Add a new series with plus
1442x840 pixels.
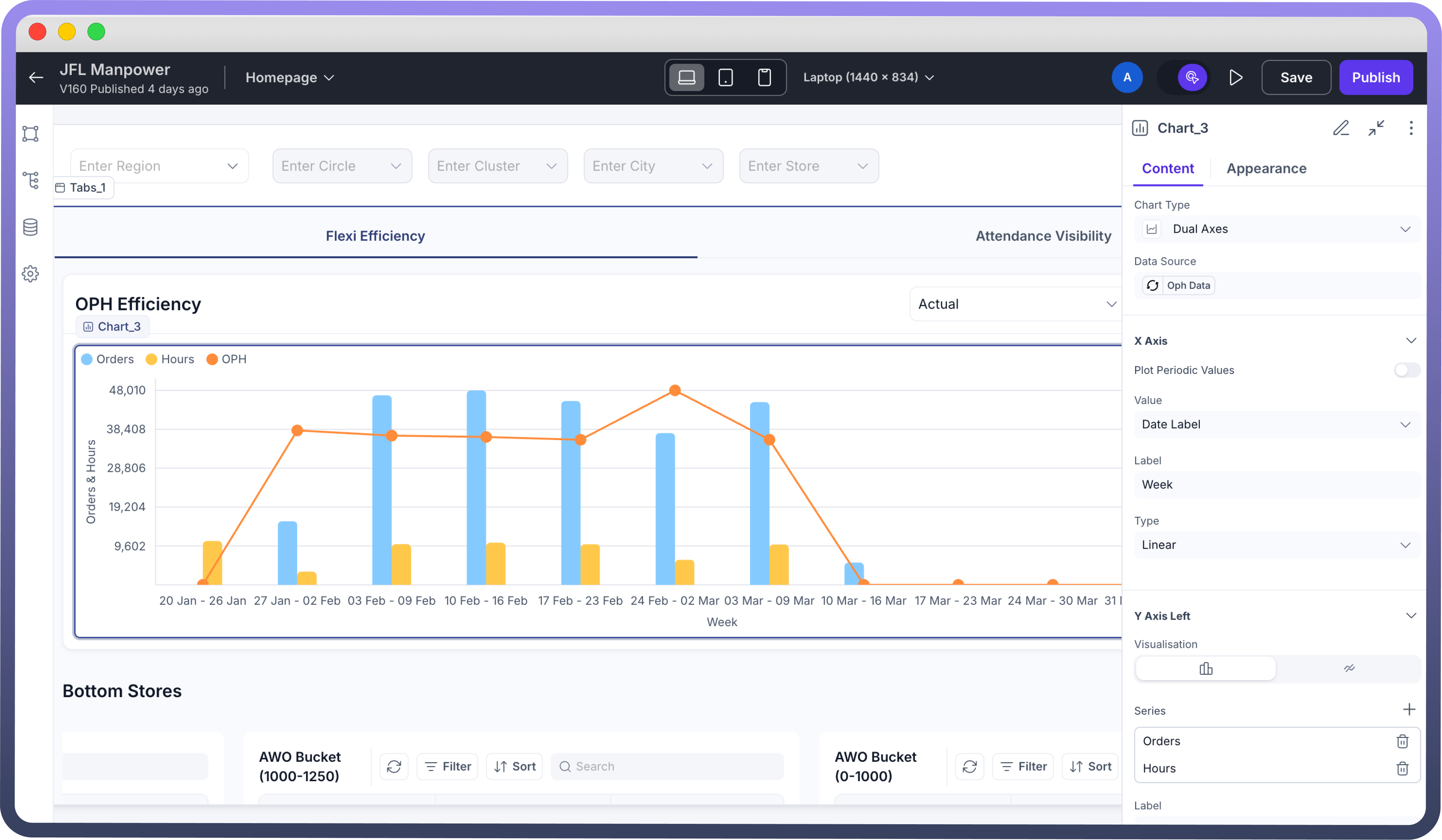(x=1409, y=710)
